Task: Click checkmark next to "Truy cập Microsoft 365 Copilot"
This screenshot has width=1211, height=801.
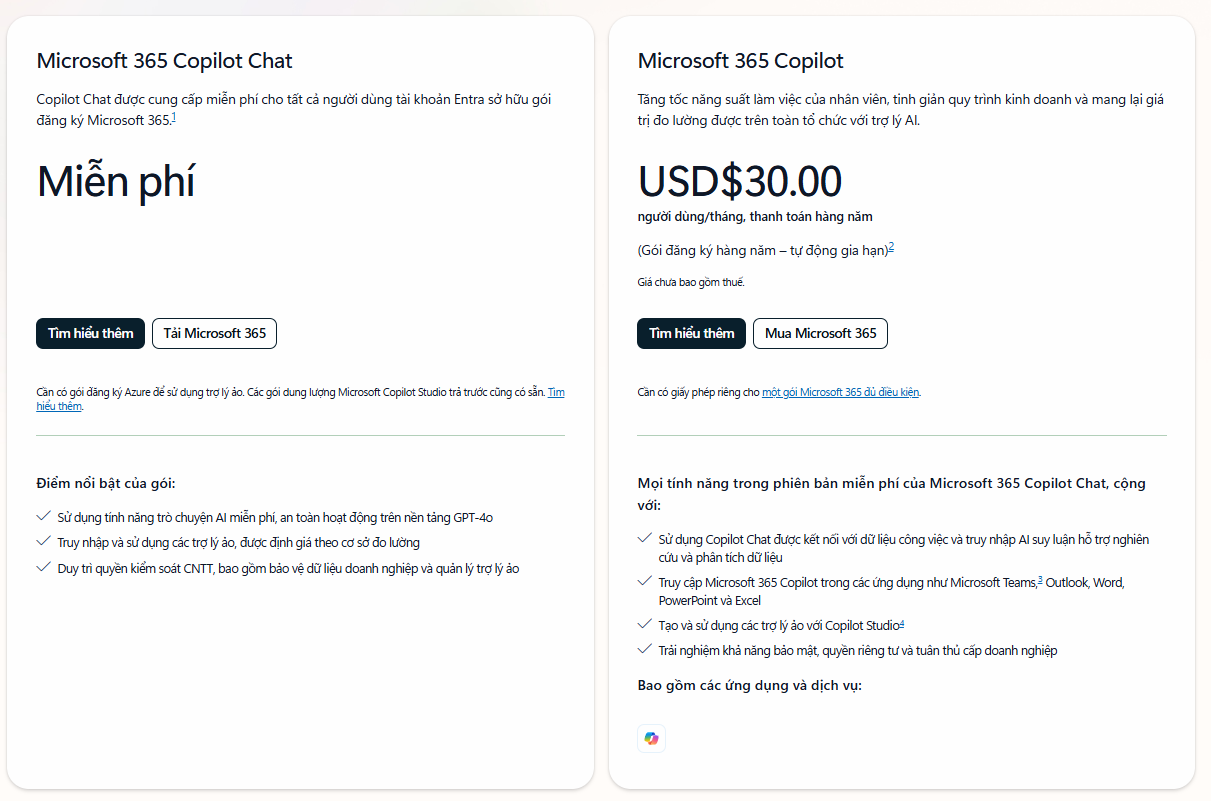Action: tap(645, 581)
